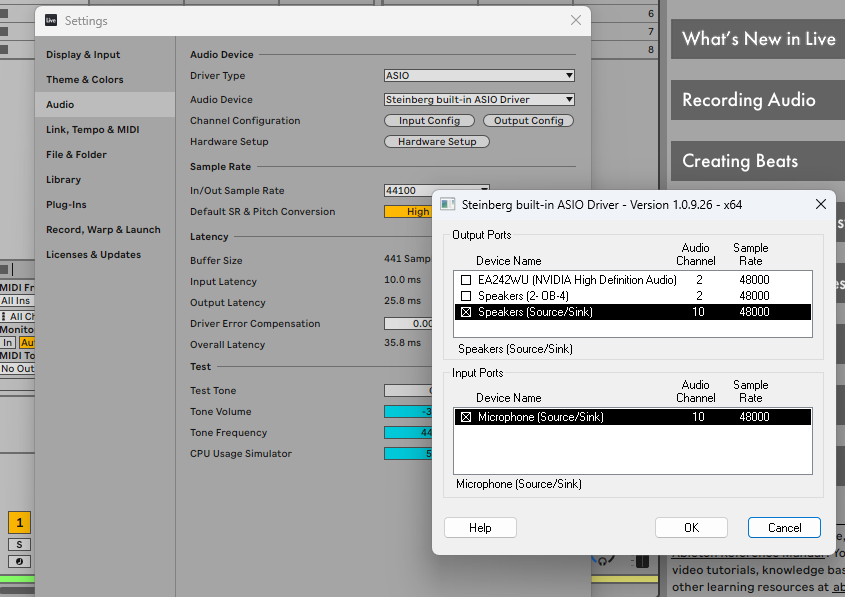Select the Record, Warp & Launch tab

point(103,230)
